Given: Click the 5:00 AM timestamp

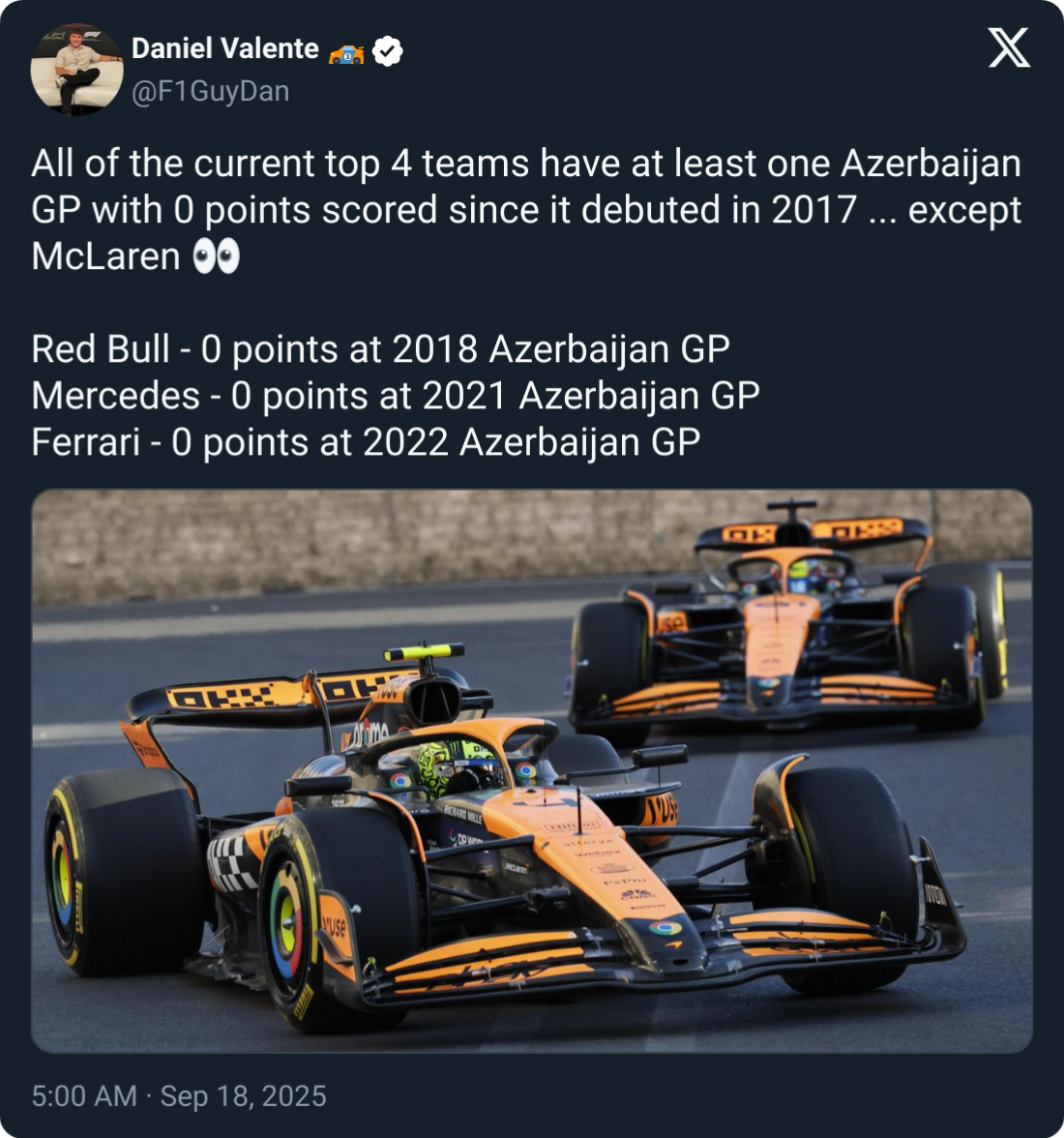Looking at the screenshot, I should coord(84,1095).
